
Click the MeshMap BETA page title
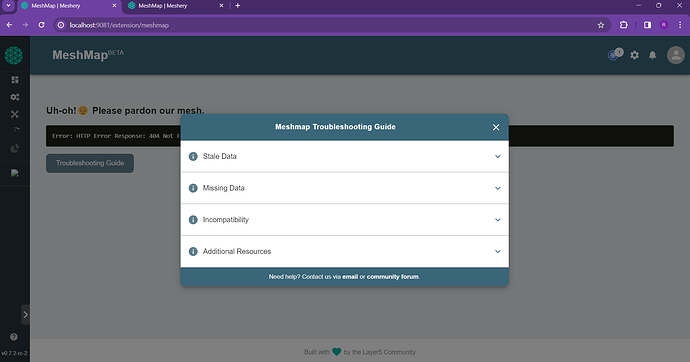point(88,55)
